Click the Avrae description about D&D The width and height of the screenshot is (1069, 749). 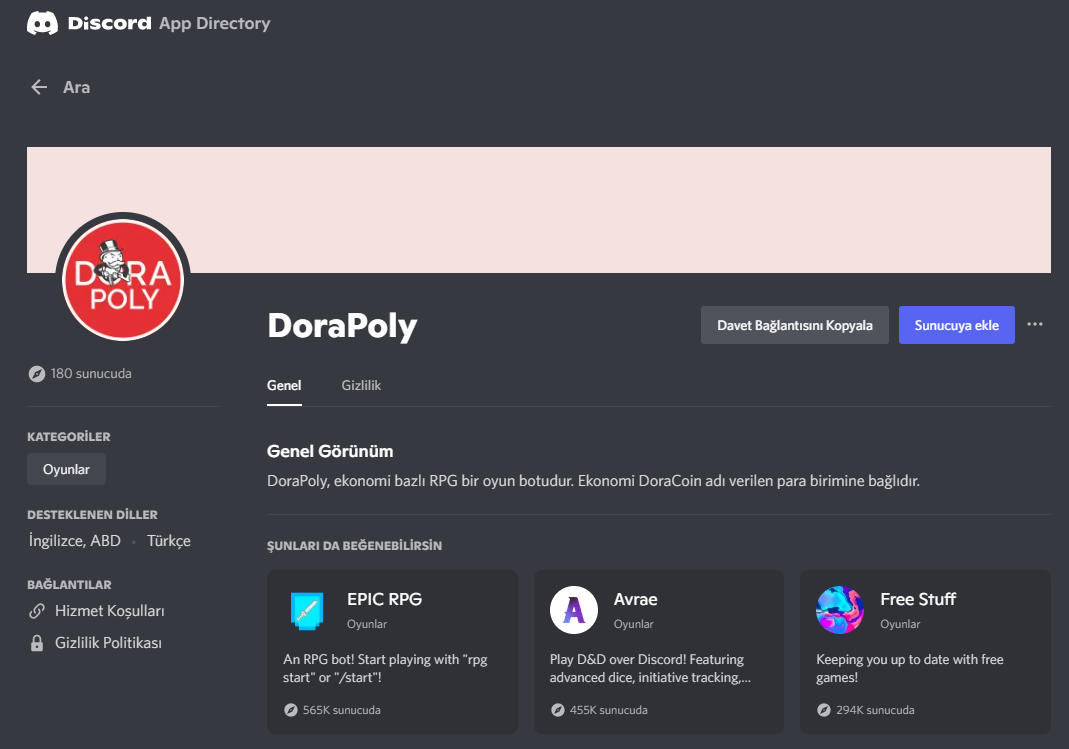(x=650, y=668)
